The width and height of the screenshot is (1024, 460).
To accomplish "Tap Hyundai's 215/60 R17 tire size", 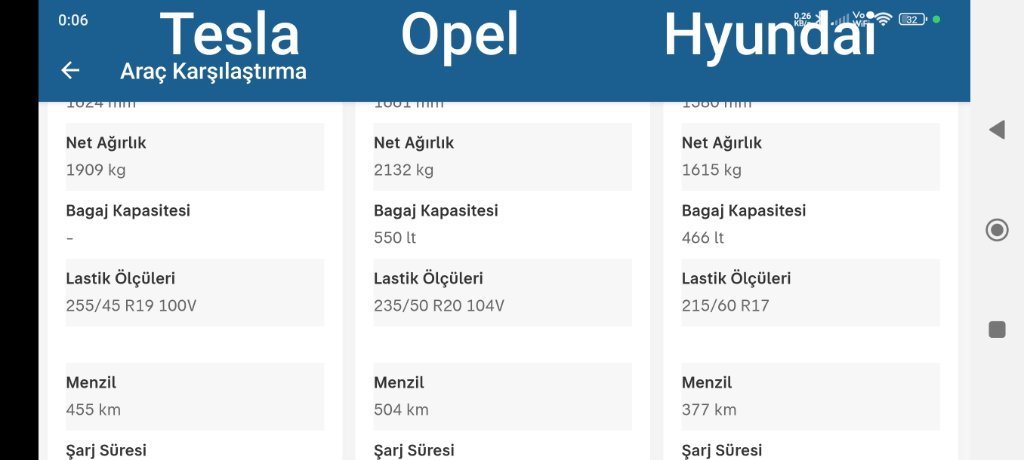I will point(726,305).
